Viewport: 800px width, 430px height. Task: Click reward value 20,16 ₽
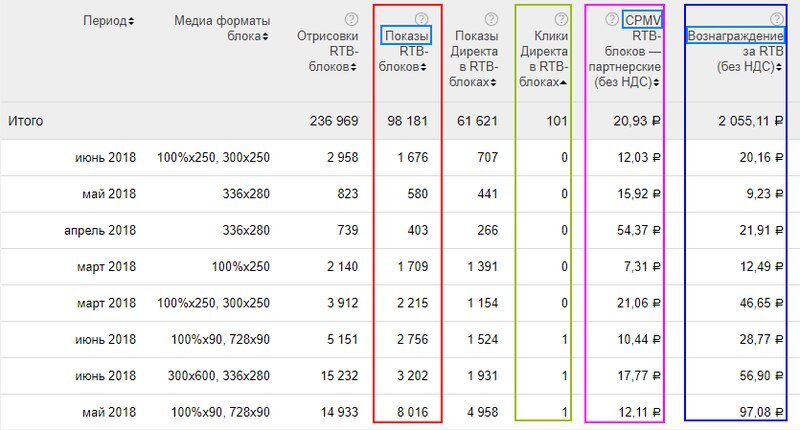pos(762,157)
